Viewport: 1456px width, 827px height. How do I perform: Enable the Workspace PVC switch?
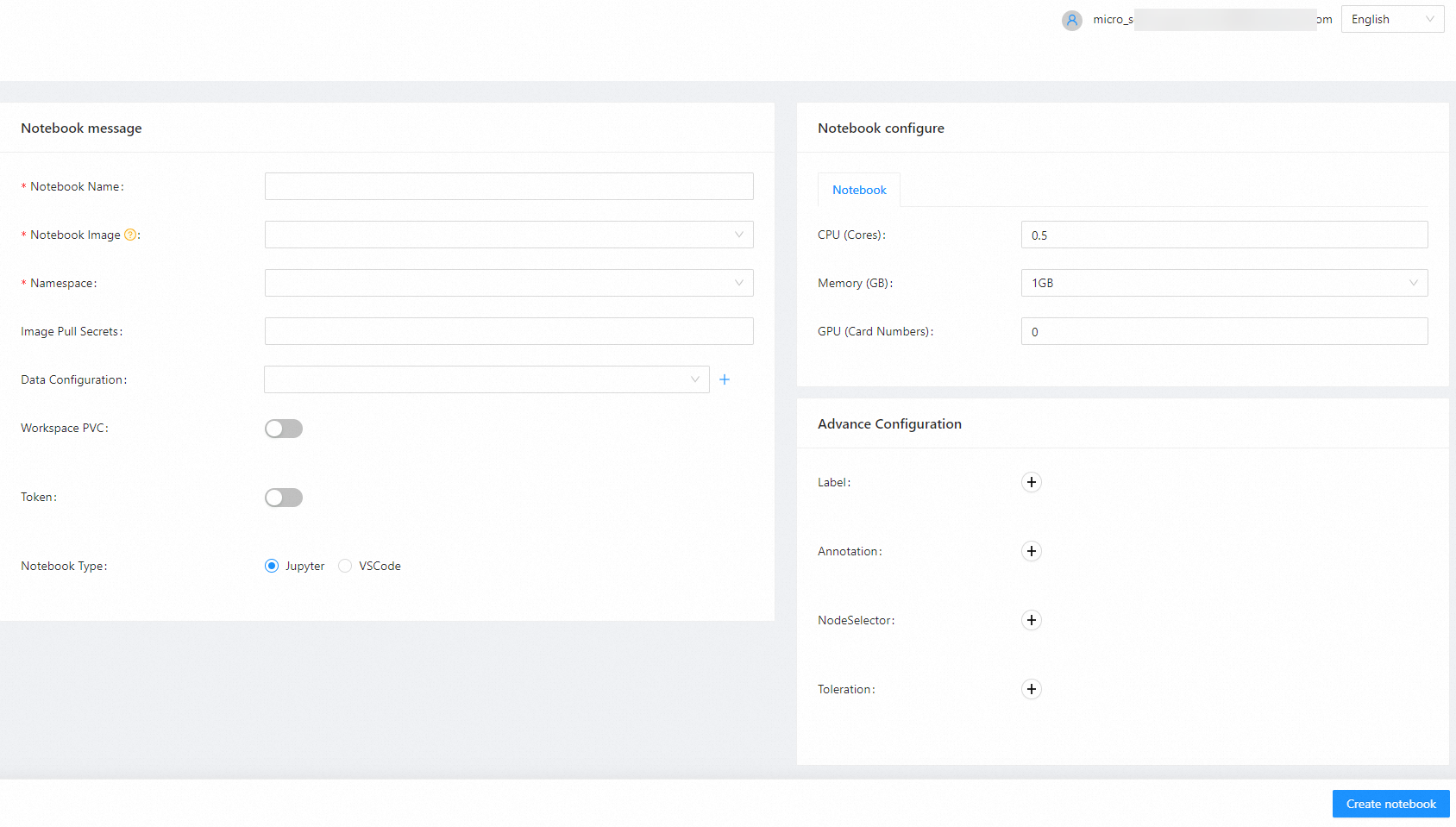click(x=283, y=428)
